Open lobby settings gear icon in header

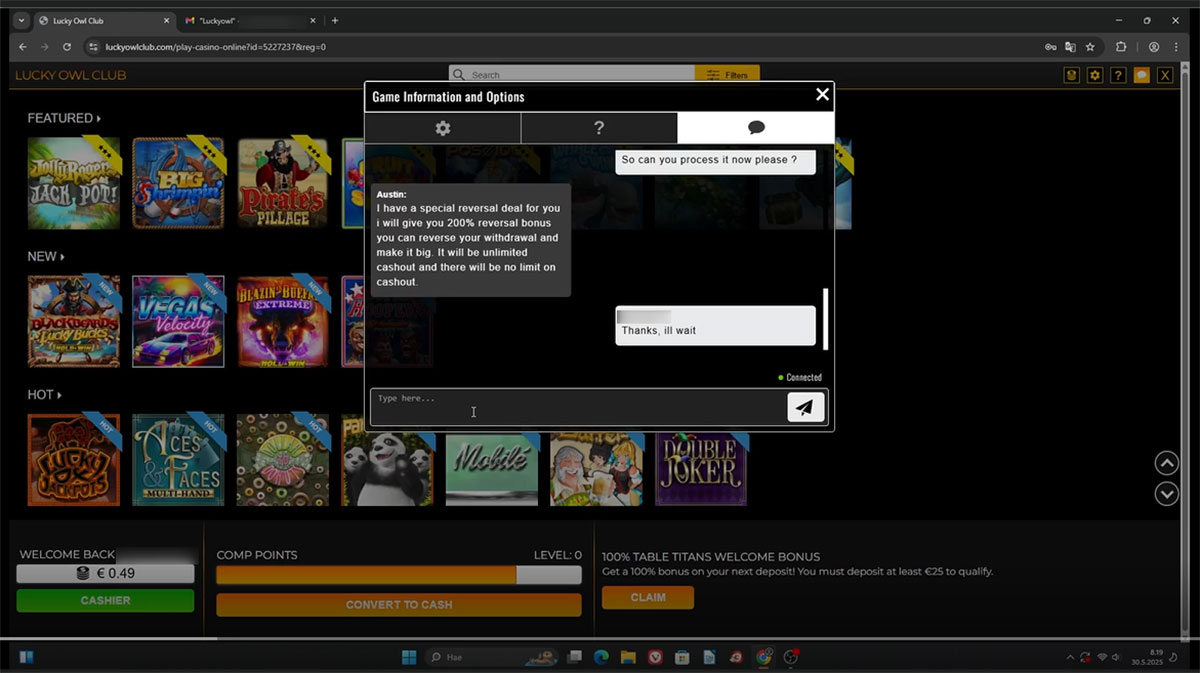coord(1095,75)
